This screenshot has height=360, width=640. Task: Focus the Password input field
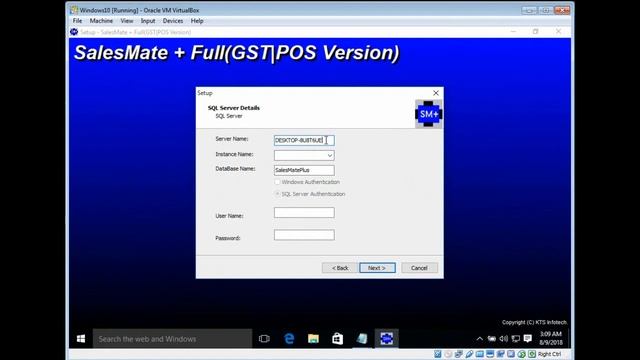[304, 235]
